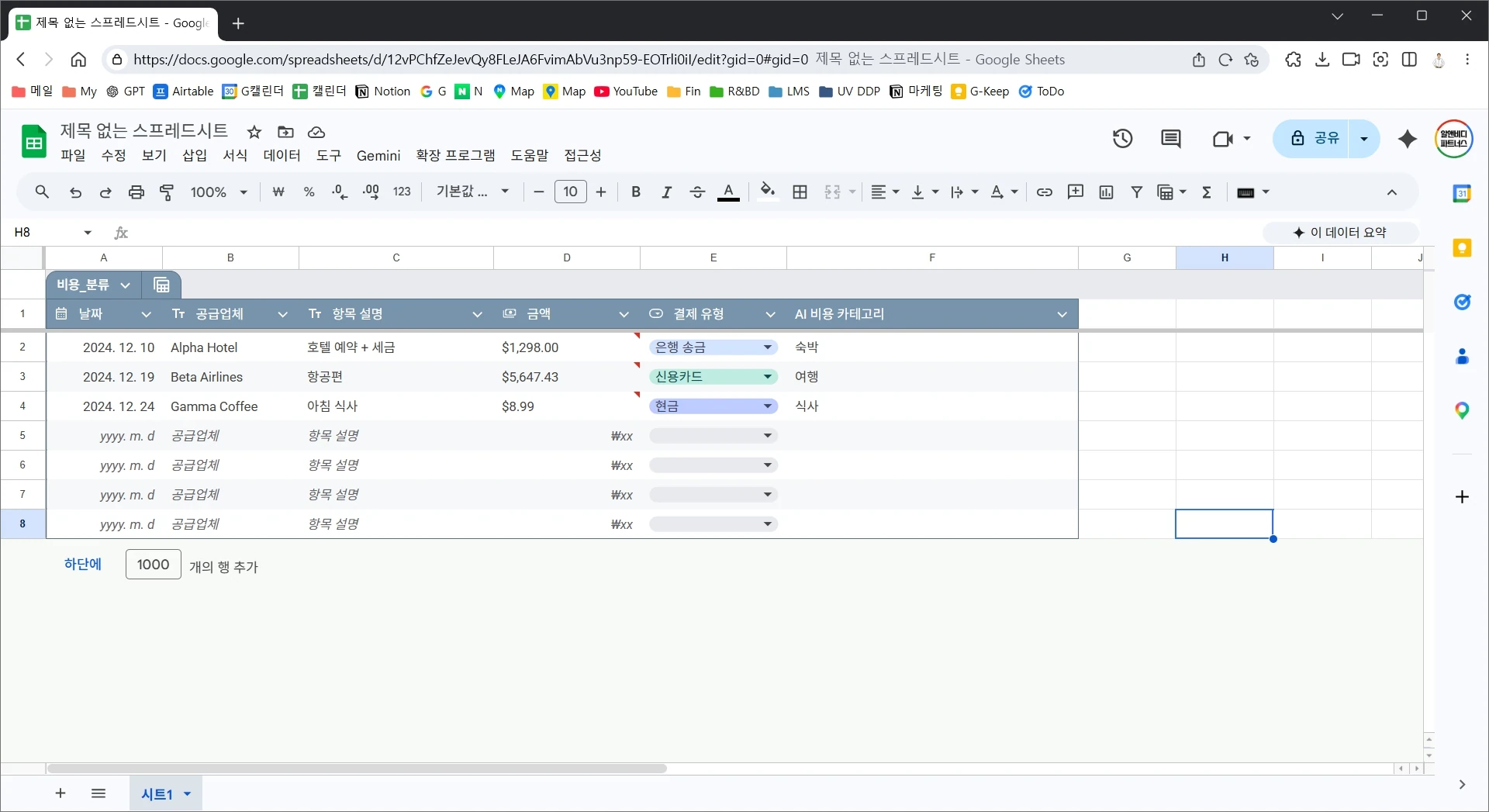Open the 삽입 menu
Image resolution: width=1489 pixels, height=812 pixels.
tap(195, 155)
